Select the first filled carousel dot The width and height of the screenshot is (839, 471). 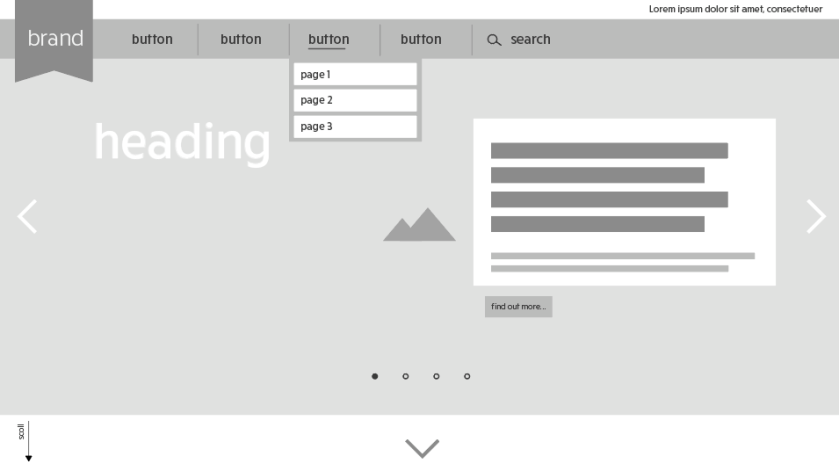pos(375,377)
